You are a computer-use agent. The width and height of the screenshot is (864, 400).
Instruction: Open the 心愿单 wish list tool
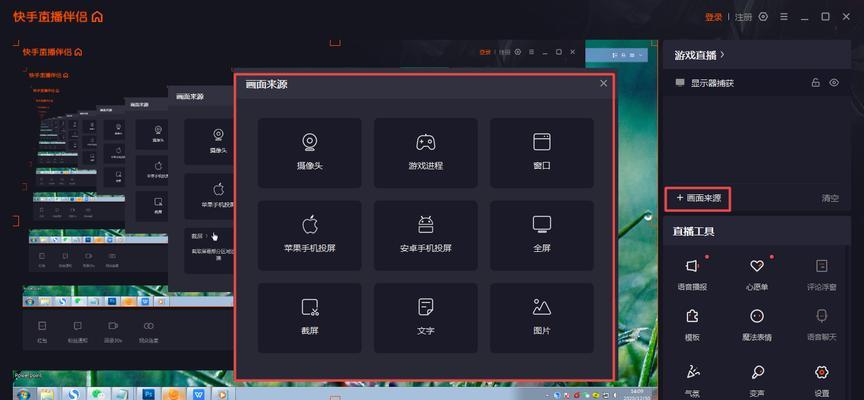pyautogui.click(x=757, y=275)
